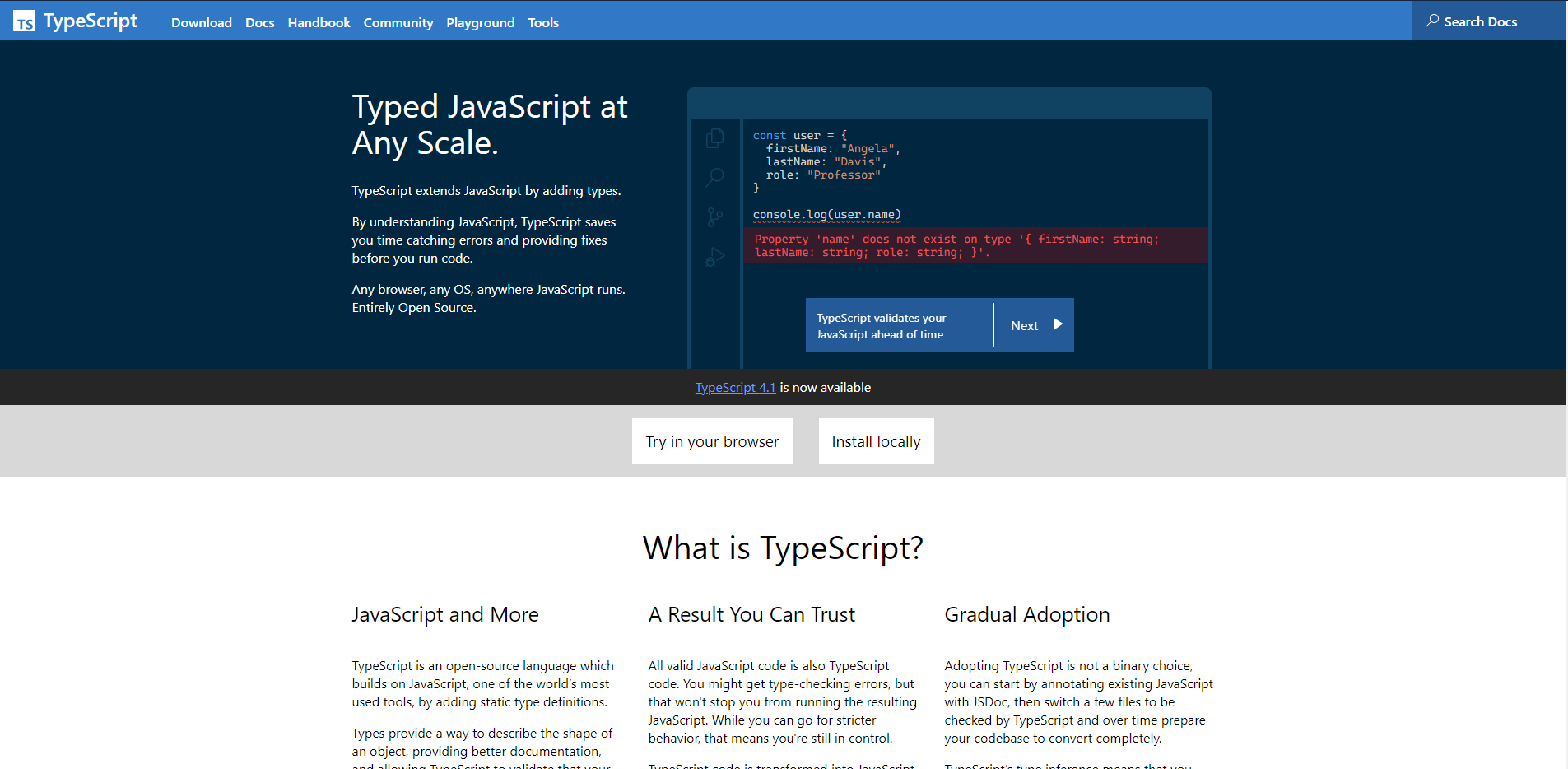The height and width of the screenshot is (769, 1568).
Task: Click 'Entirely Open Source.' text
Action: 414,307
